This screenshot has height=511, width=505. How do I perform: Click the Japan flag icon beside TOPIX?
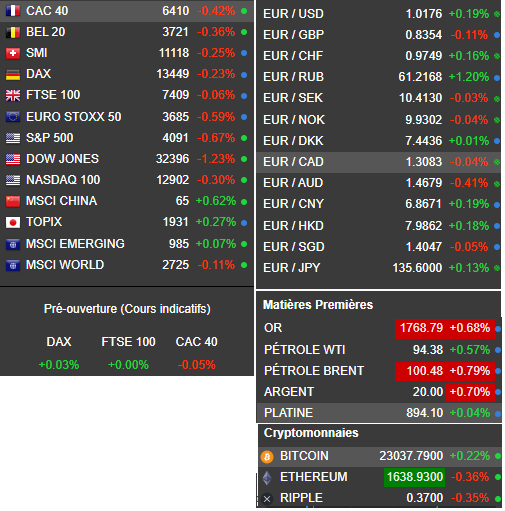(x=13, y=222)
